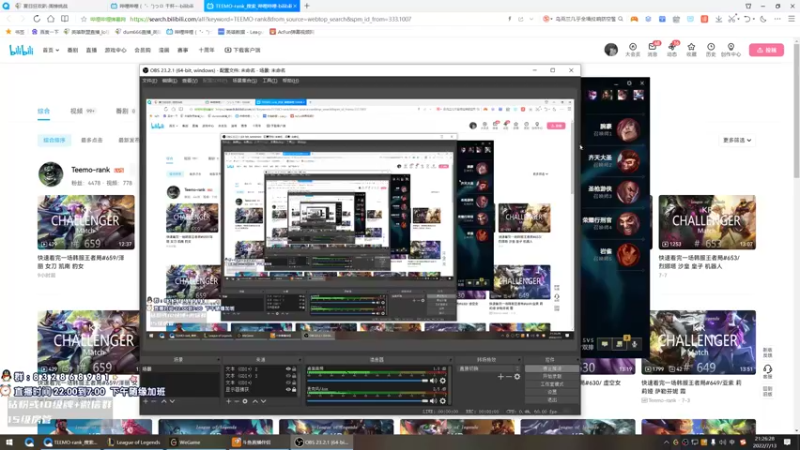
Task: Add a scene transition with plus icon
Action: 501,377
